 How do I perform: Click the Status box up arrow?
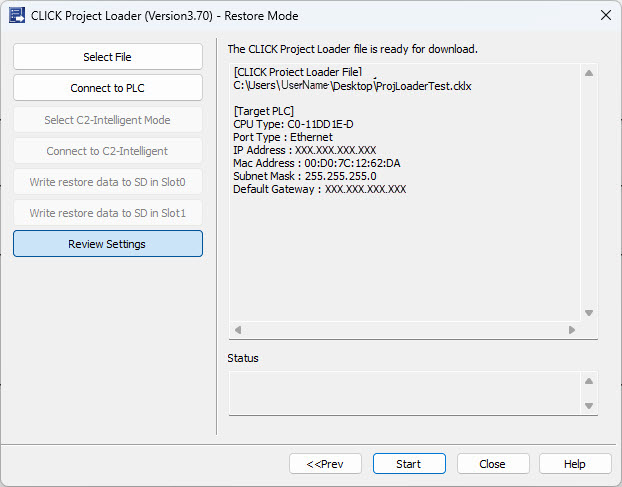(x=589, y=381)
